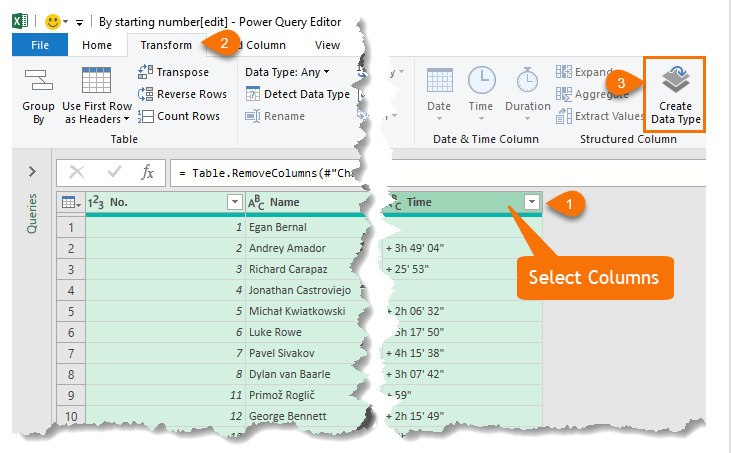731x453 pixels.
Task: Click the time value + 2h 15' 49"
Action: [415, 416]
